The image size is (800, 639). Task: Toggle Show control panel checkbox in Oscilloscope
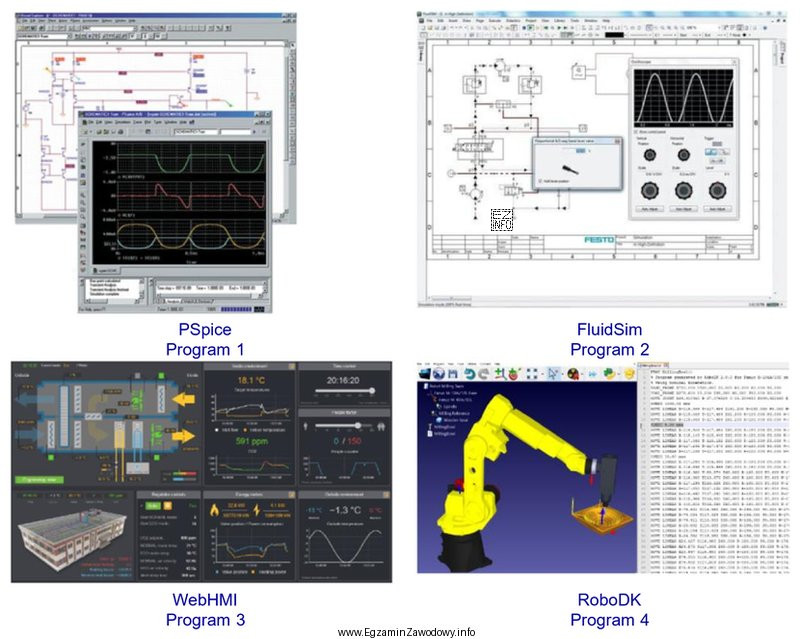point(636,132)
